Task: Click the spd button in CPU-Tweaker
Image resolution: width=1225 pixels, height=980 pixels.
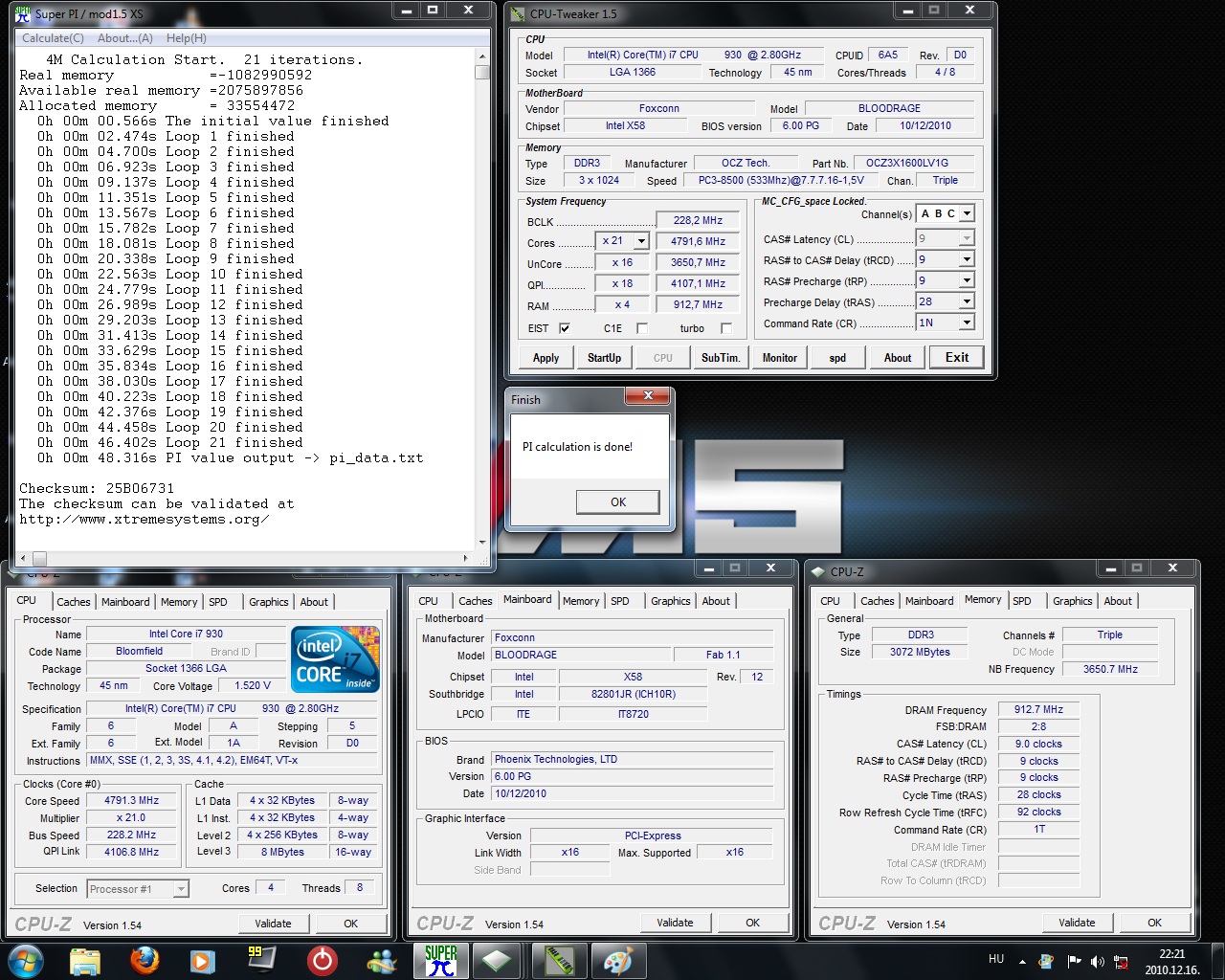Action: coord(837,358)
